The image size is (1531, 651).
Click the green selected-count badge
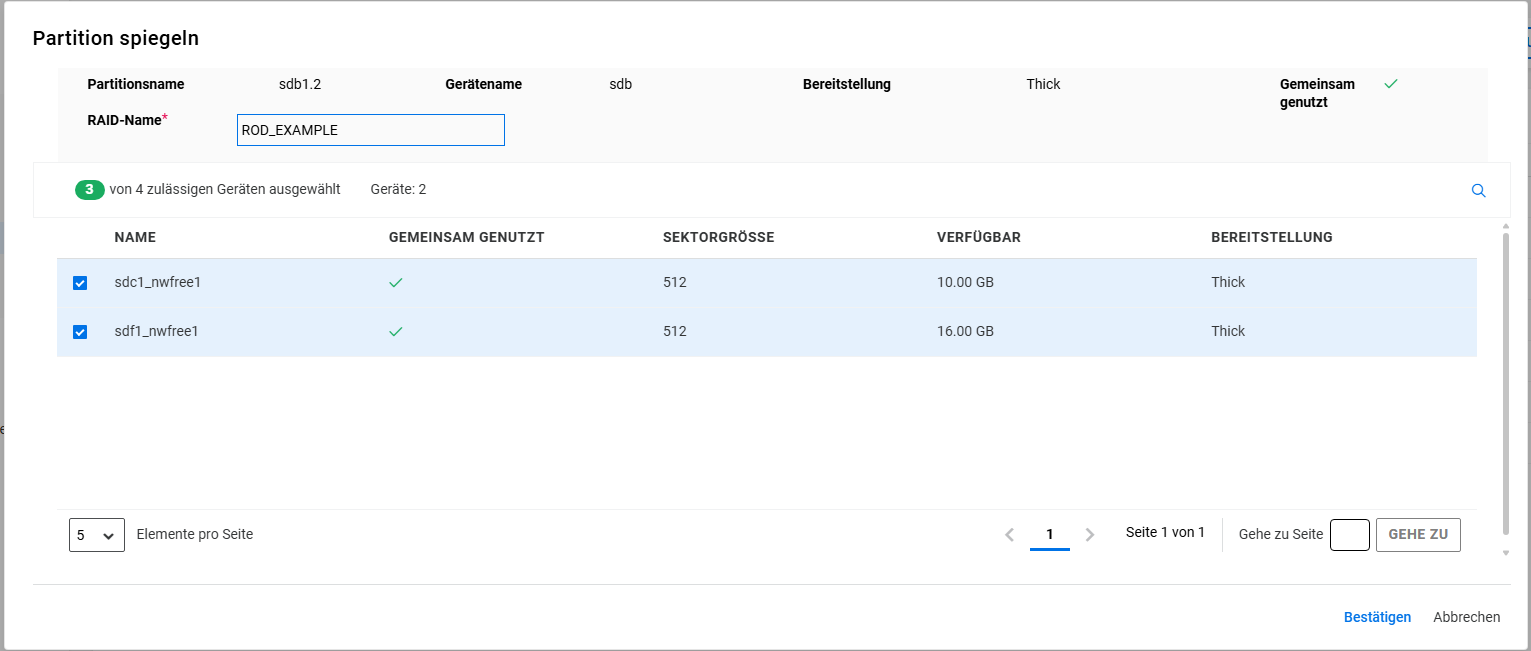89,189
